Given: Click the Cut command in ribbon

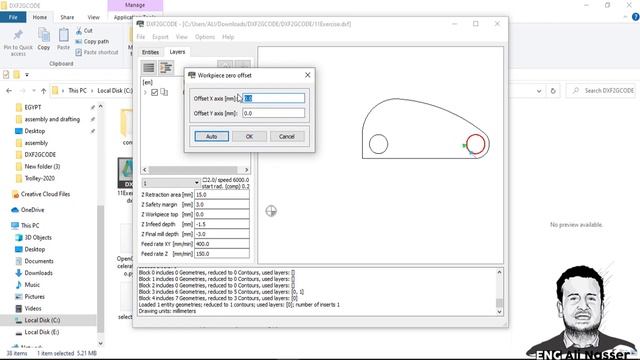Looking at the screenshot, I should point(84,31).
